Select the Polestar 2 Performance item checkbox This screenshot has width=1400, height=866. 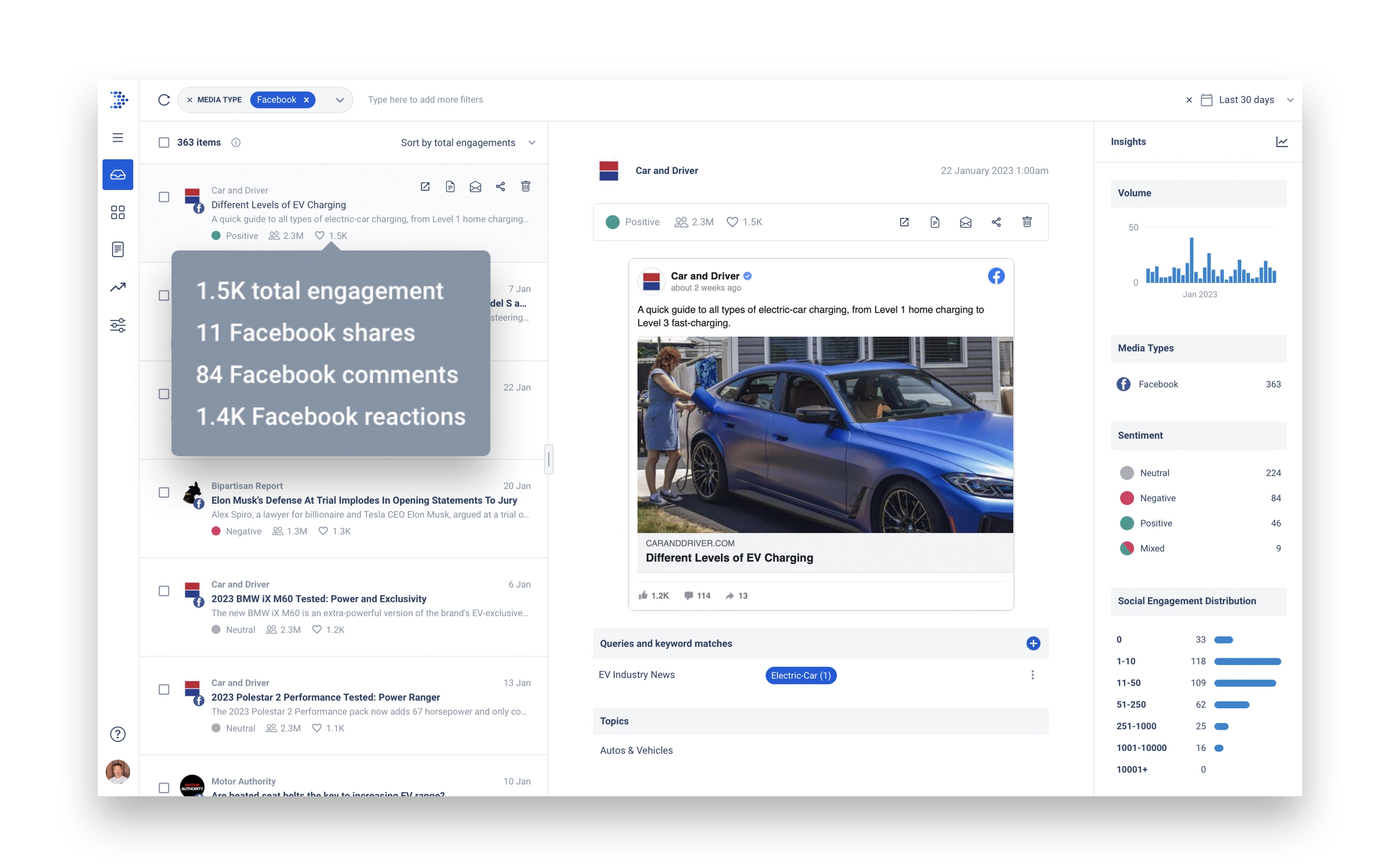[x=164, y=690]
